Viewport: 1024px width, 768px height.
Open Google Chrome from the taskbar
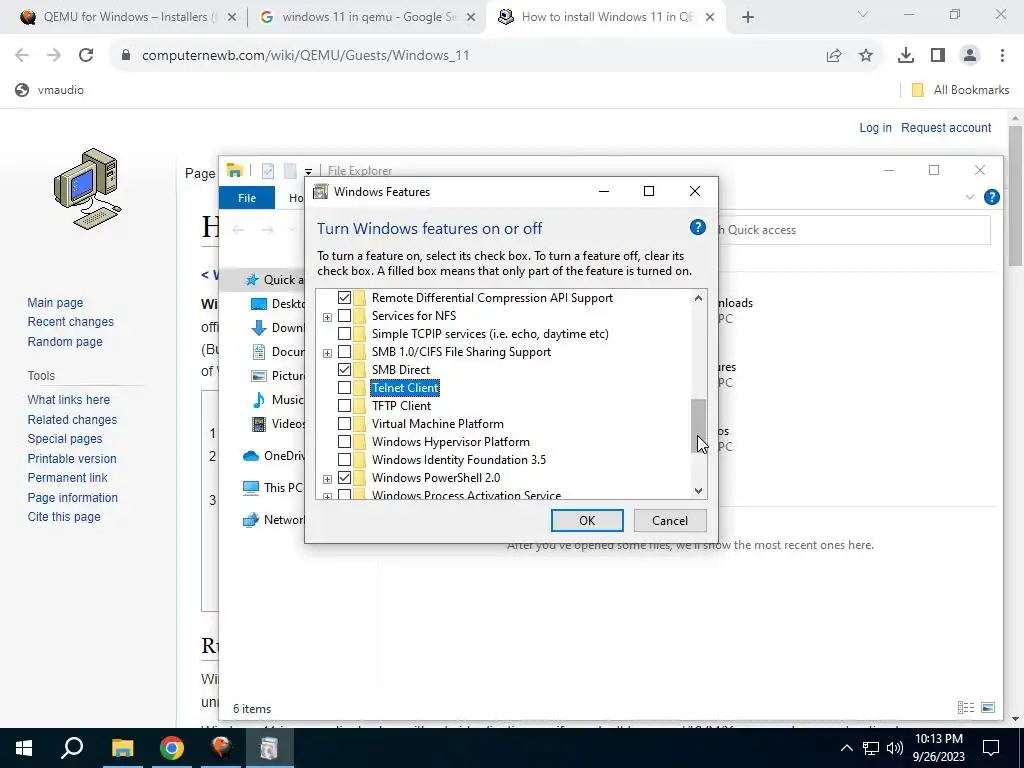coord(172,748)
